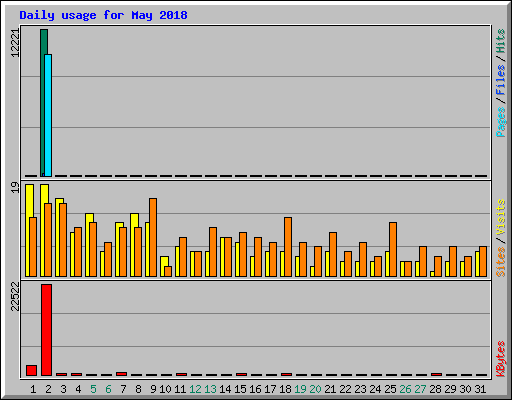Click the orange Sites bar for day 21
The width and height of the screenshot is (512, 400).
click(x=333, y=254)
